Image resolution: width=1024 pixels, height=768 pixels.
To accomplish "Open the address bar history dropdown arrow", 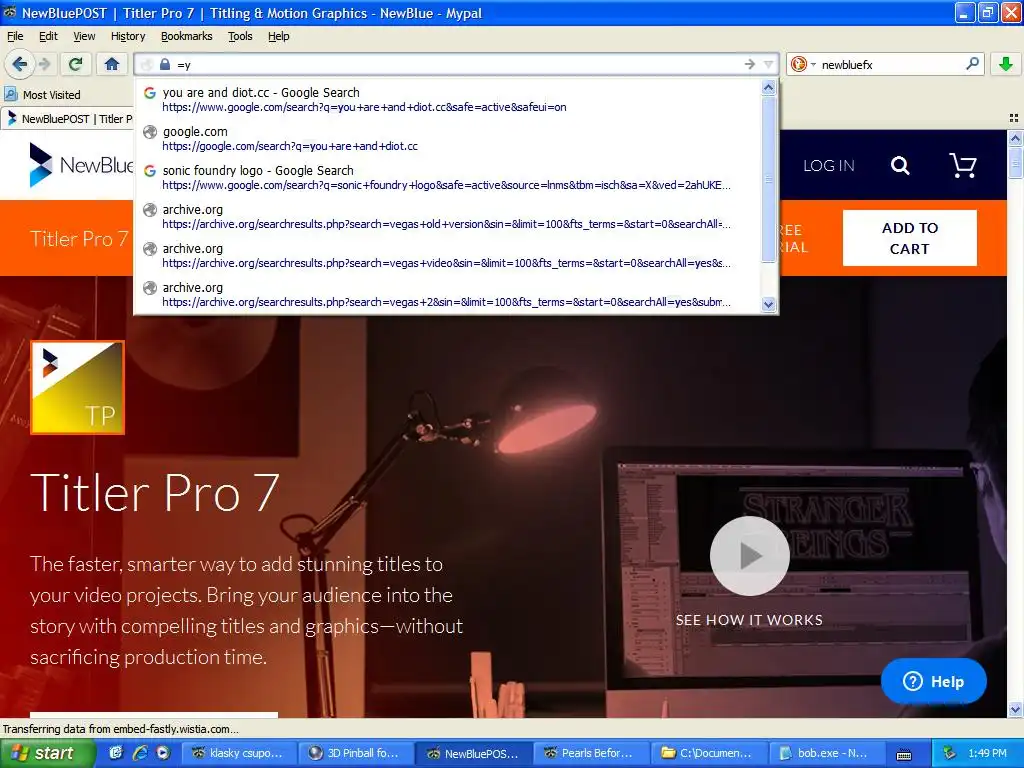I will coord(769,64).
